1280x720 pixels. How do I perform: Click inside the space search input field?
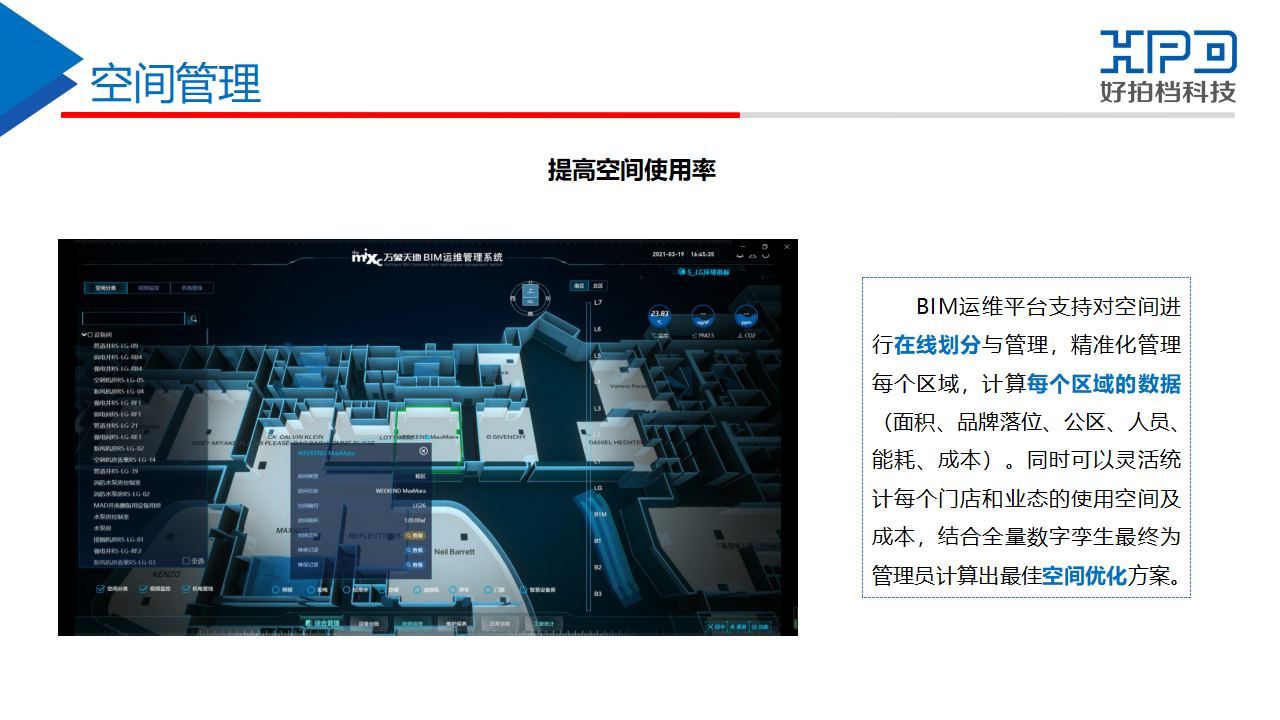[x=133, y=319]
